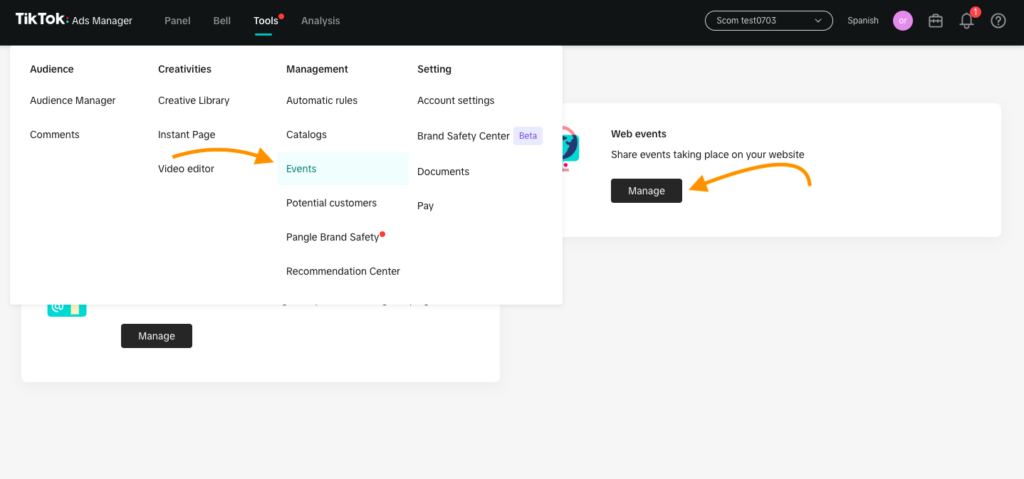Image resolution: width=1024 pixels, height=479 pixels.
Task: Click the TikTok Ads Manager logo
Action: [x=74, y=20]
